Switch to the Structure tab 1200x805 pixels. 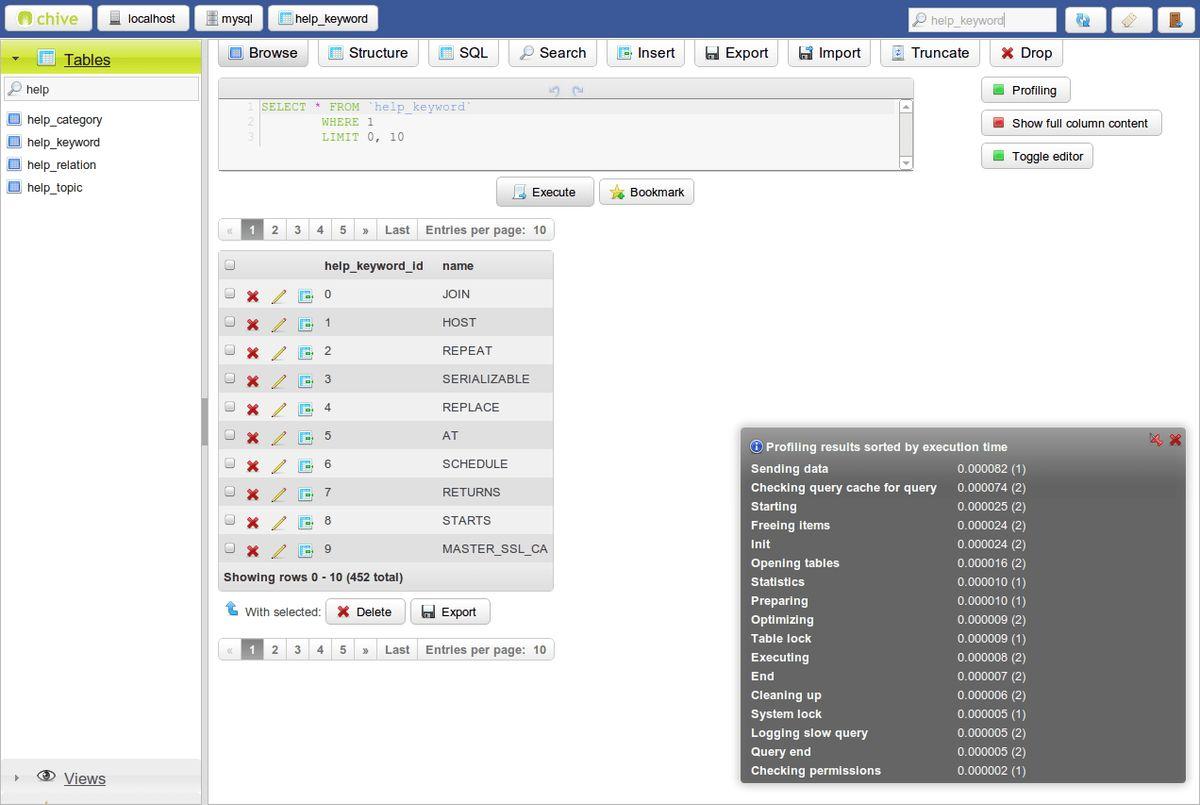point(367,53)
